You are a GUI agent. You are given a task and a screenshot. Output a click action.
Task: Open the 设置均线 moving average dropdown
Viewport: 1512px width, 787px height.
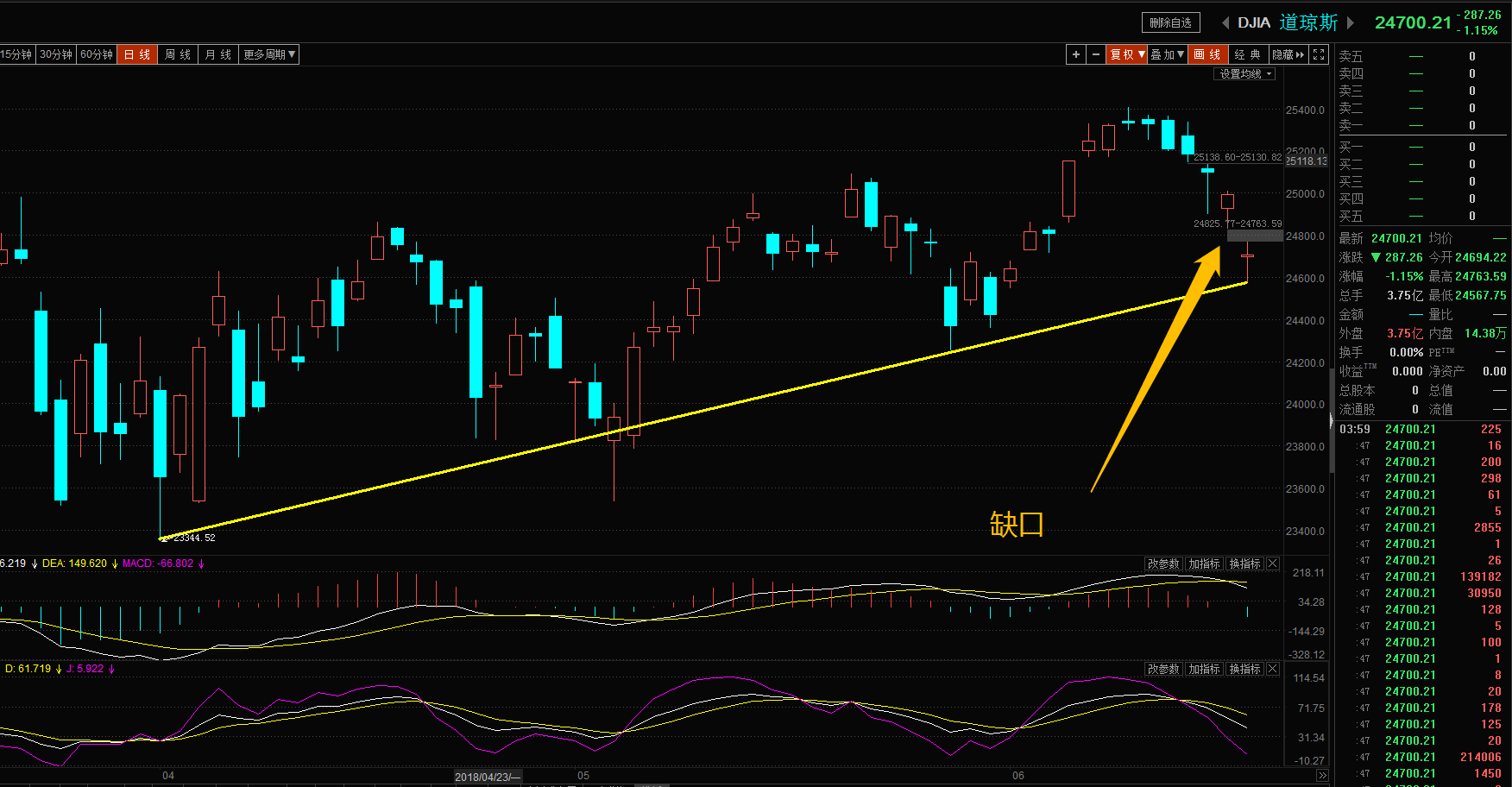click(1245, 74)
